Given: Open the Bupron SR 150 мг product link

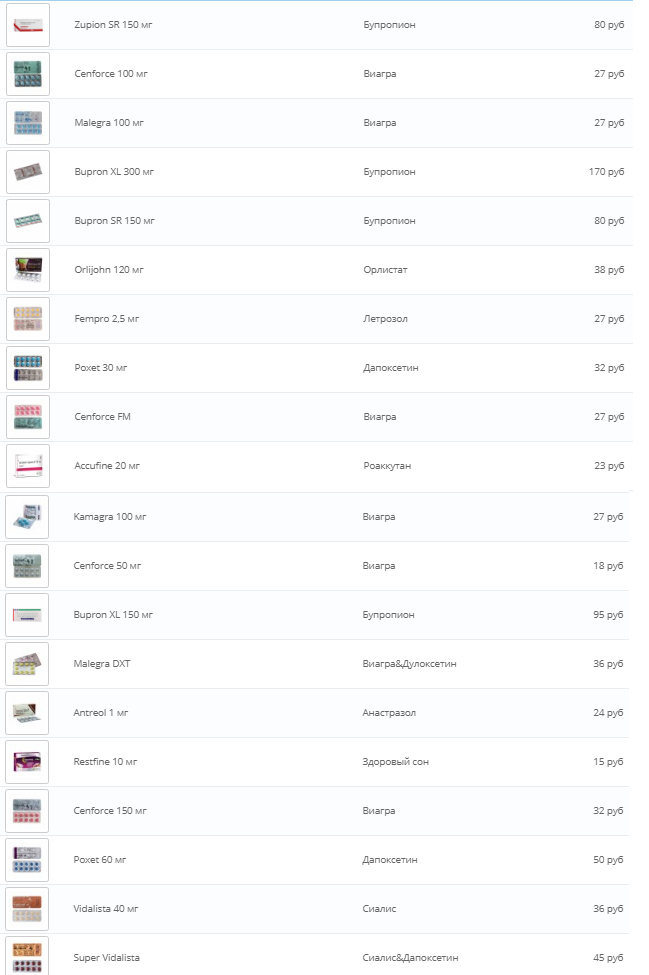Looking at the screenshot, I should (114, 221).
